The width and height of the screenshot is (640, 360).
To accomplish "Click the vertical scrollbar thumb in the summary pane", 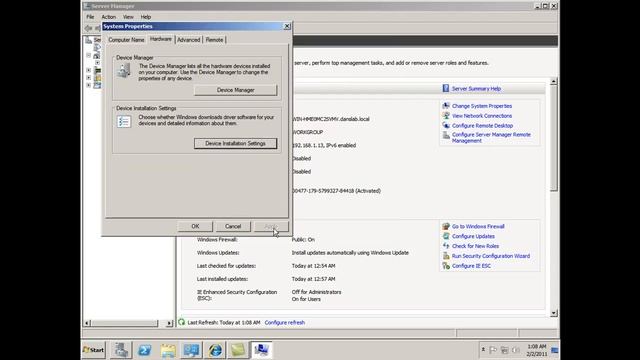I will 553,138.
